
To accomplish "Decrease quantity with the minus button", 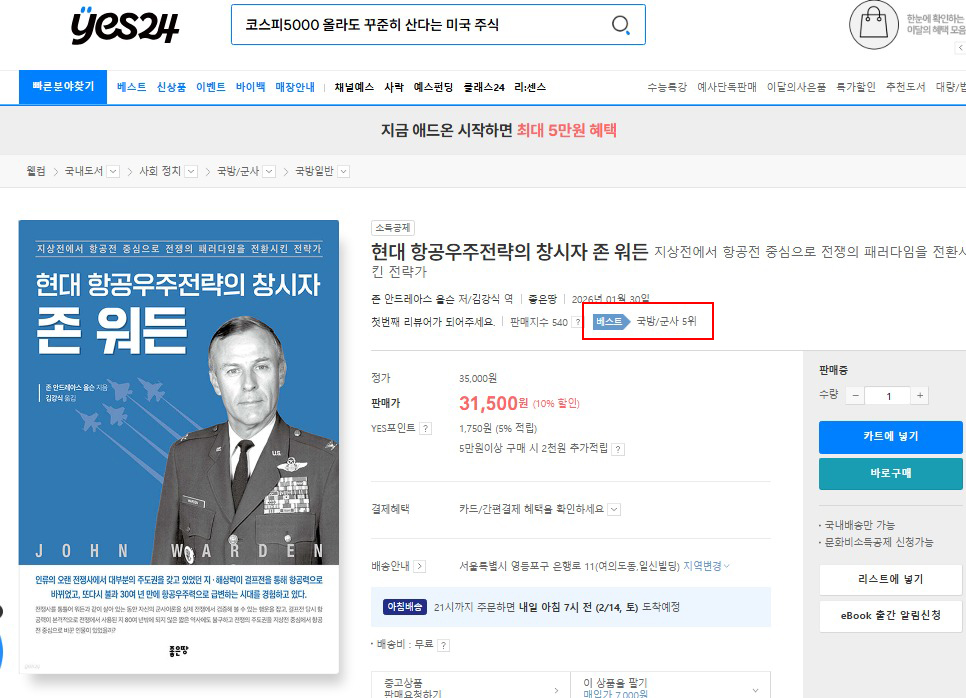I will click(x=855, y=395).
